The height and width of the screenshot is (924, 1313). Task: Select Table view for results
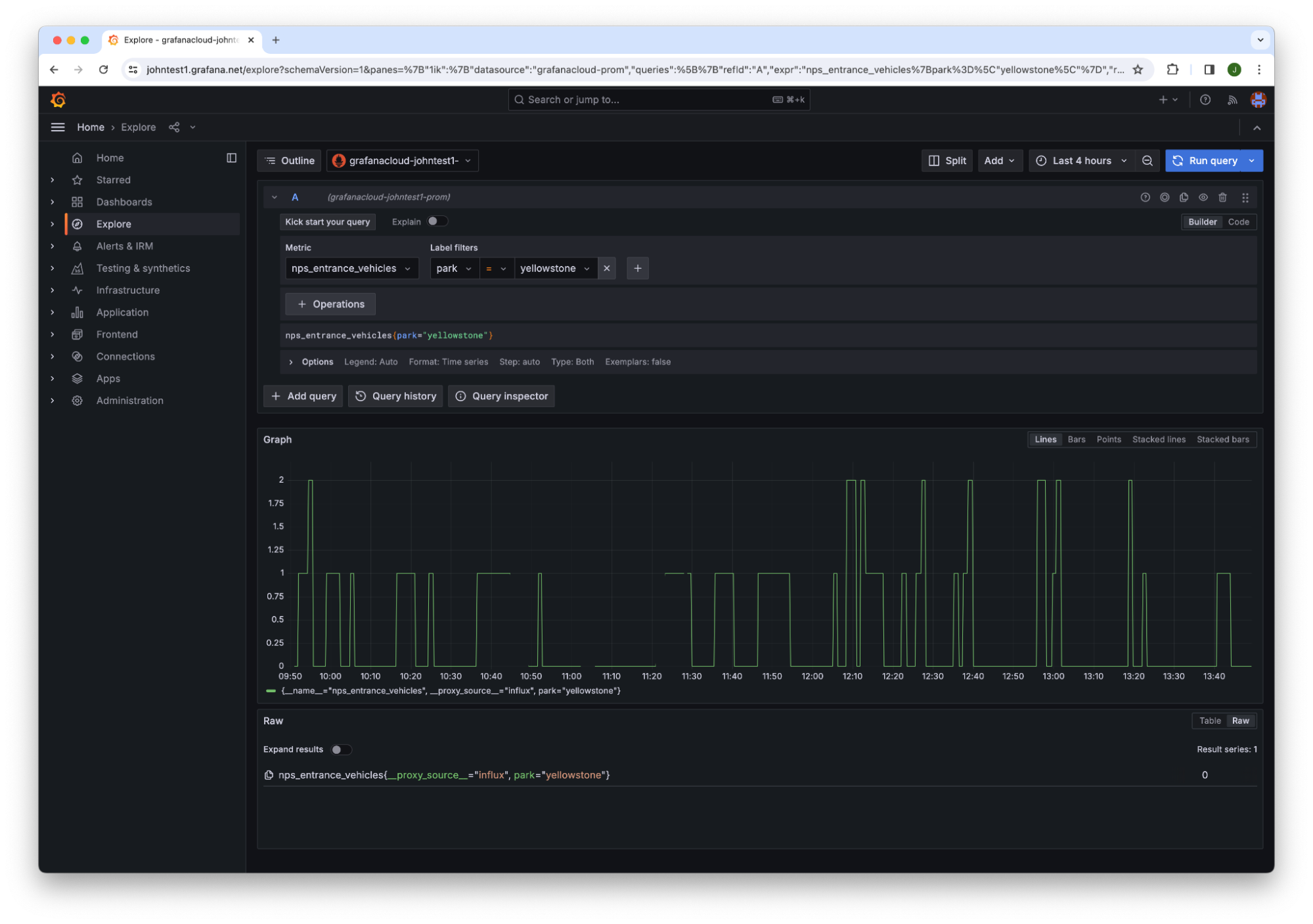(1210, 721)
